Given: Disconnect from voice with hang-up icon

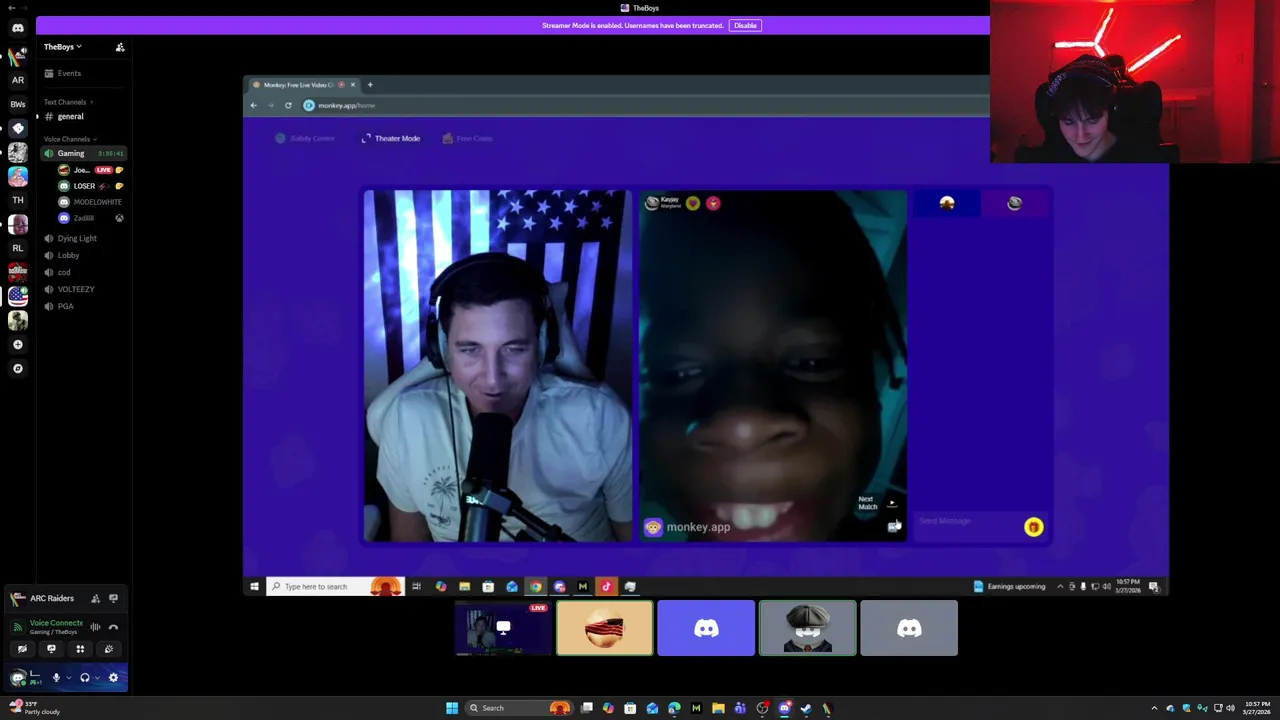Looking at the screenshot, I should (x=113, y=627).
